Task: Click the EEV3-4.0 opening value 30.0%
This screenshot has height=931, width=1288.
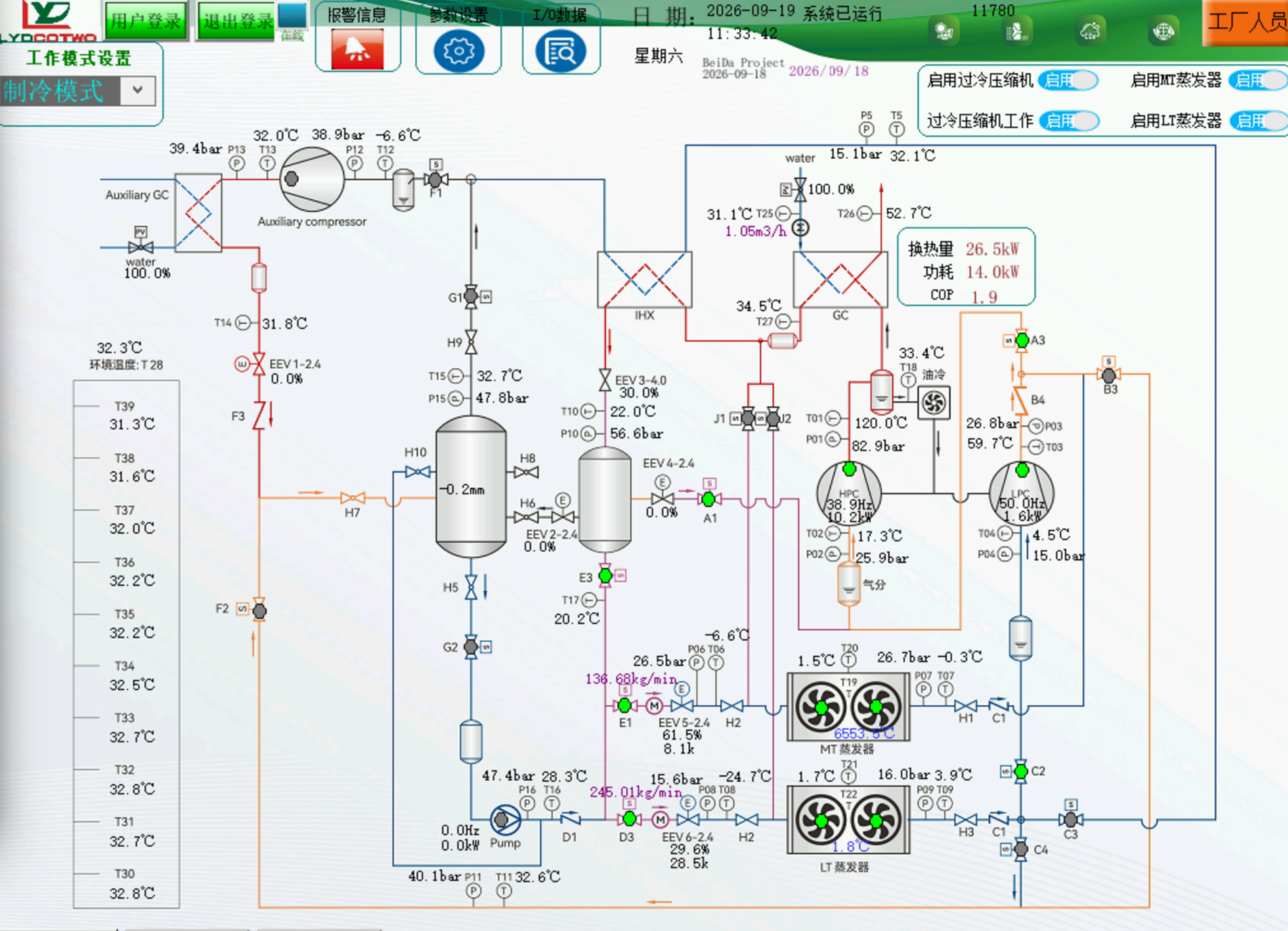Action: tap(639, 392)
